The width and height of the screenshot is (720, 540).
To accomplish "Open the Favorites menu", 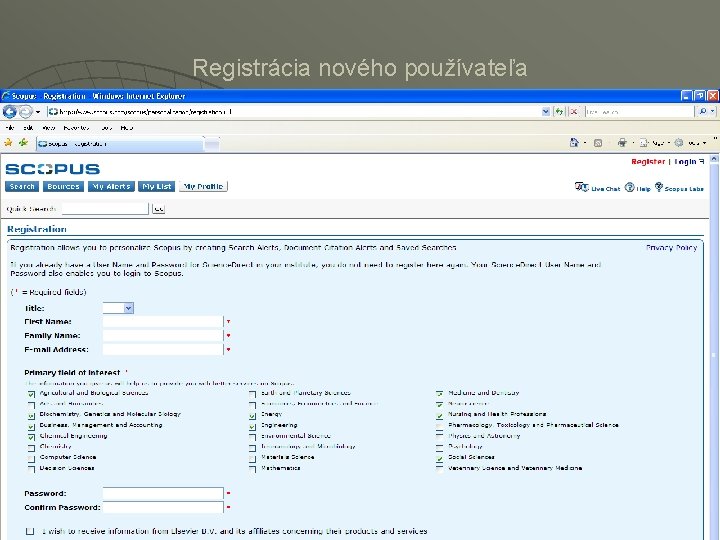I will (76, 128).
